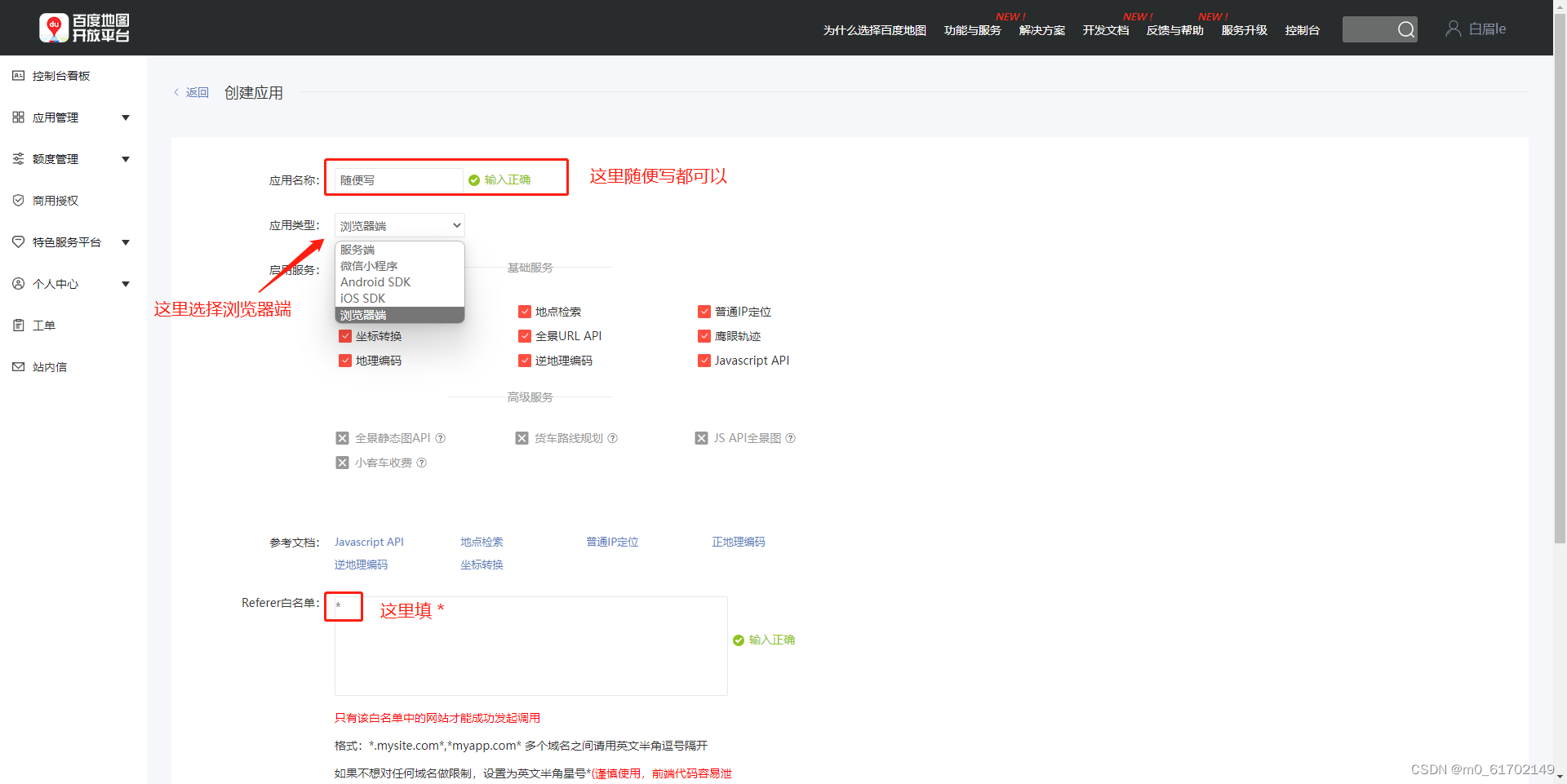This screenshot has height=784, width=1567.
Task: Open 开发文档 in top navigation
Action: 1106,30
